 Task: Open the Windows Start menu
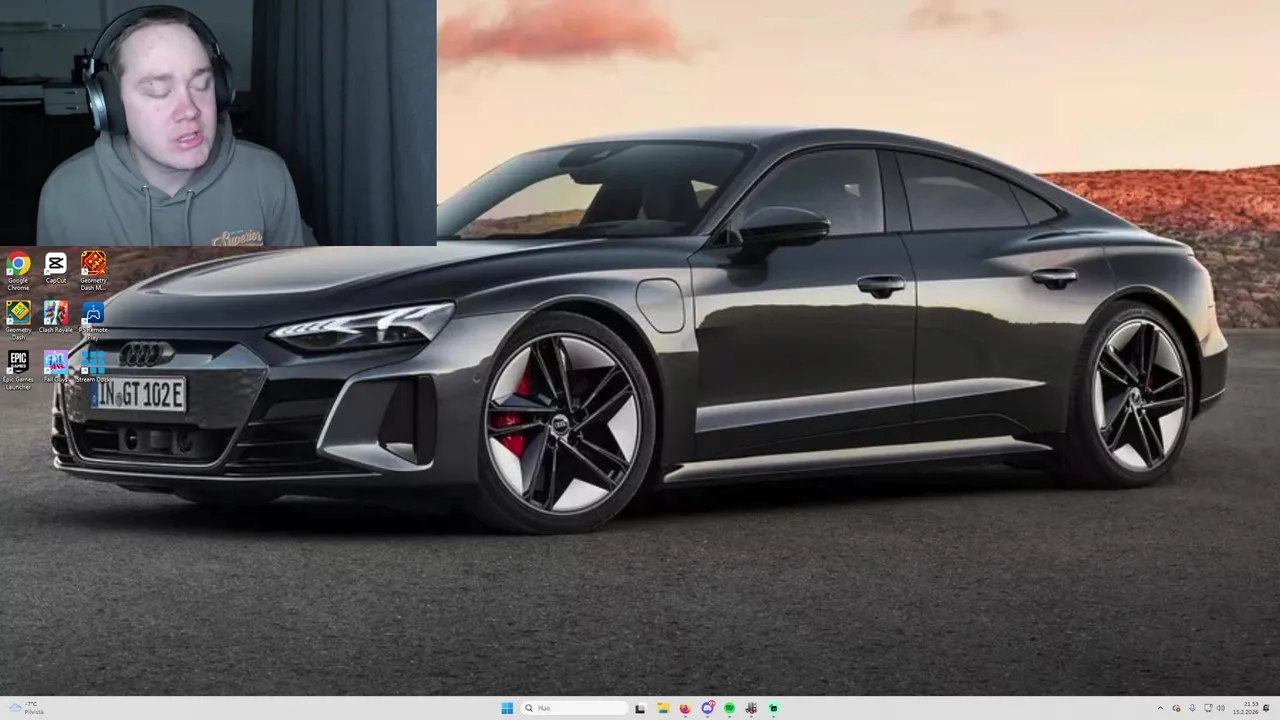click(507, 708)
